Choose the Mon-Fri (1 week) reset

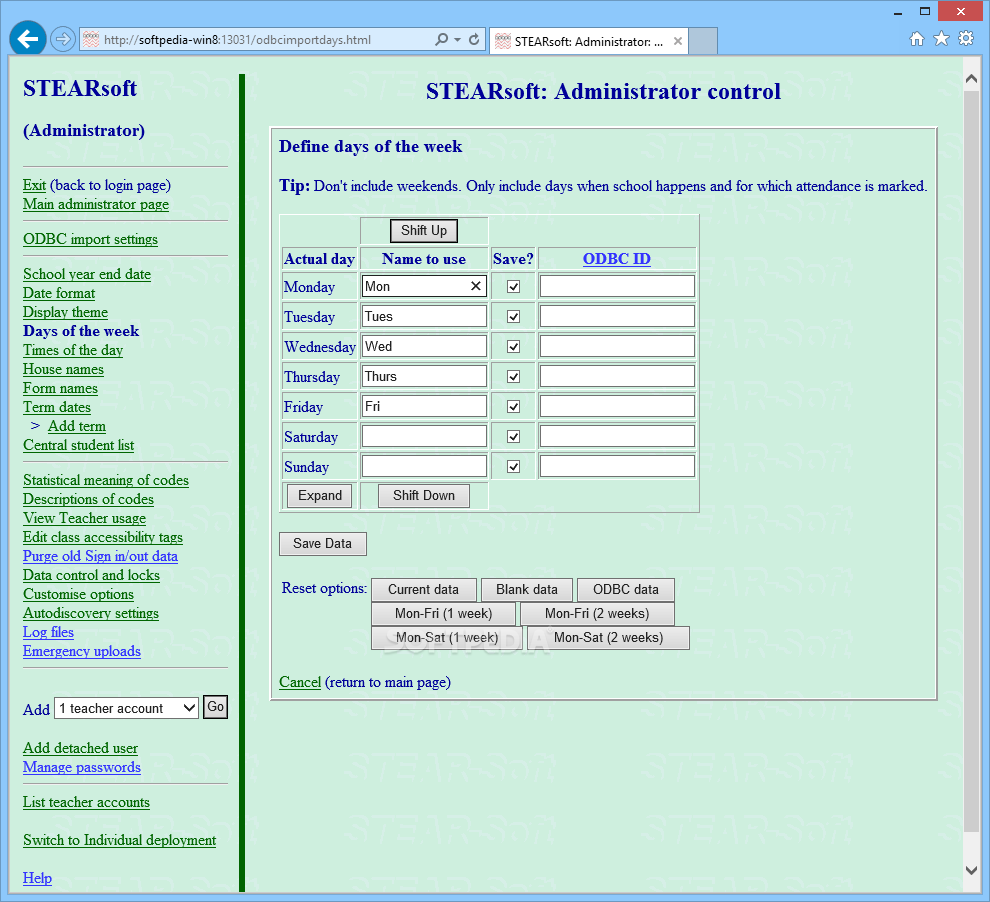click(x=443, y=614)
